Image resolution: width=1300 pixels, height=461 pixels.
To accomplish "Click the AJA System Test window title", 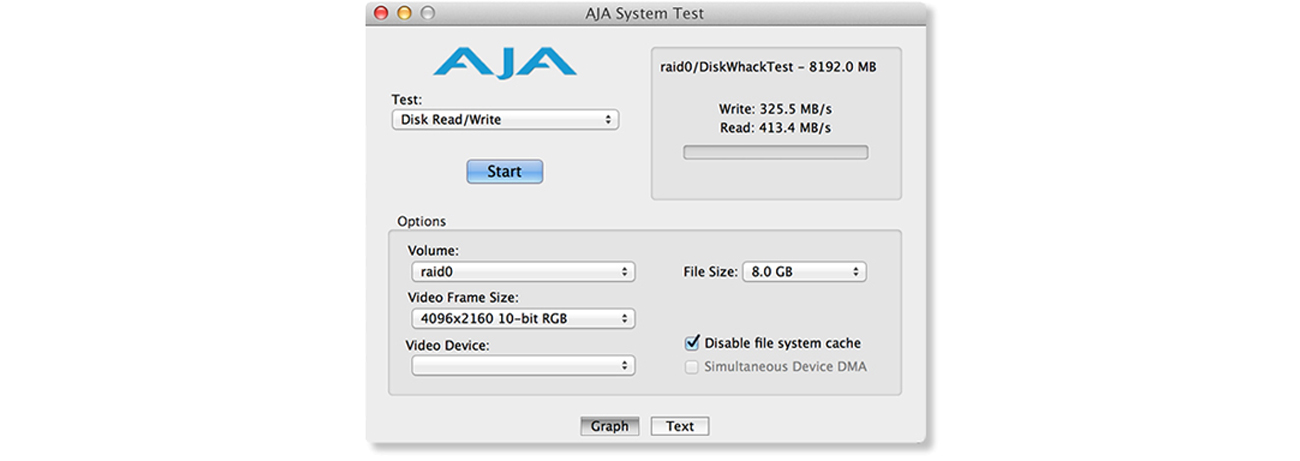I will pyautogui.click(x=644, y=14).
